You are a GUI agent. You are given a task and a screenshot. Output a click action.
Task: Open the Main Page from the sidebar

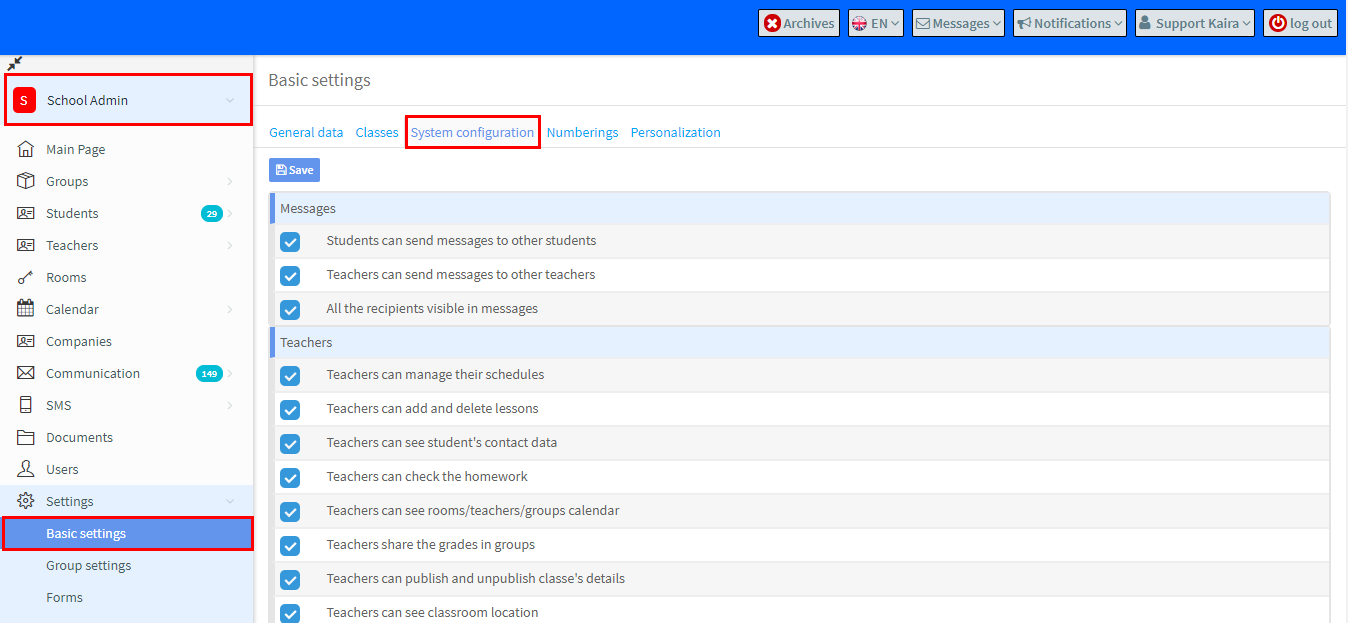pyautogui.click(x=74, y=148)
